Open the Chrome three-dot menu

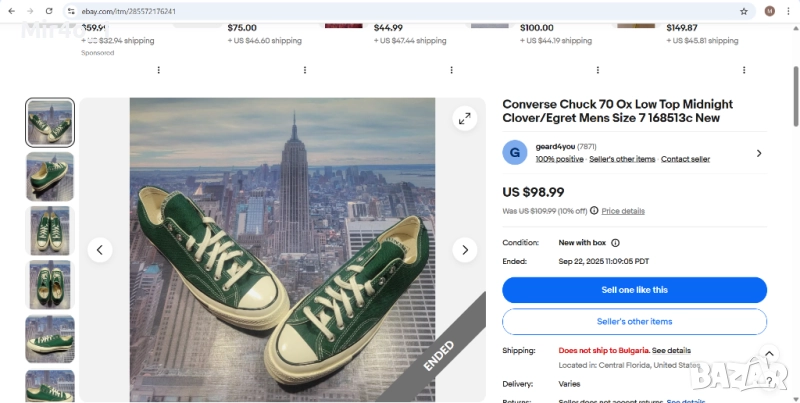click(788, 11)
